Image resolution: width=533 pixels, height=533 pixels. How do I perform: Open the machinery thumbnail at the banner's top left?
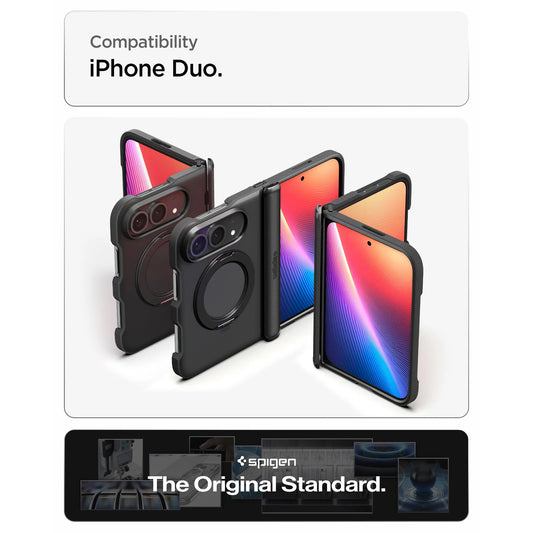(120, 459)
